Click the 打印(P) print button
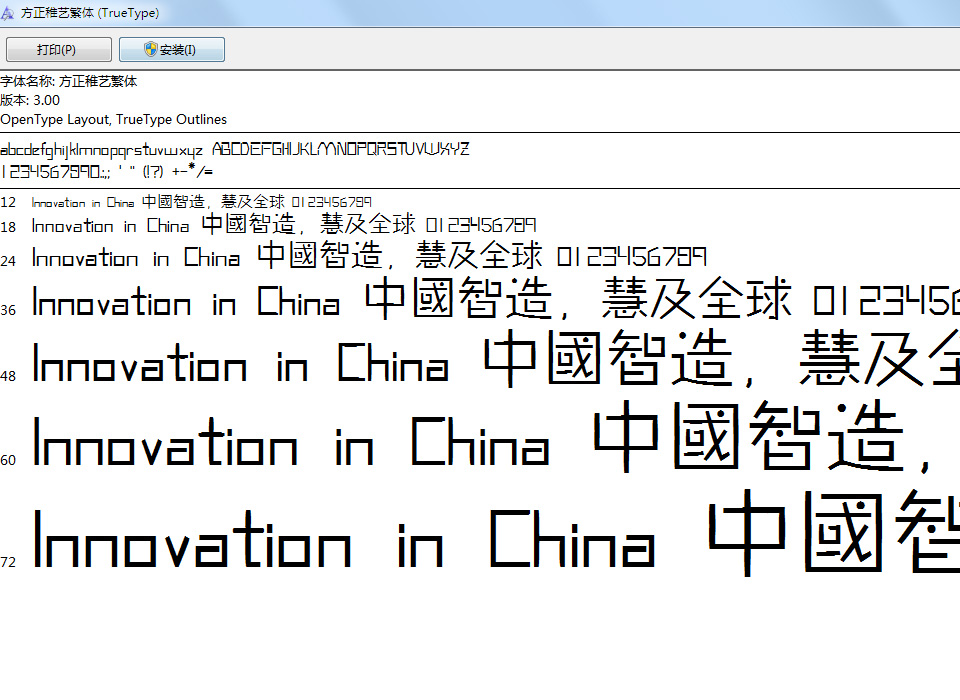 [59, 50]
